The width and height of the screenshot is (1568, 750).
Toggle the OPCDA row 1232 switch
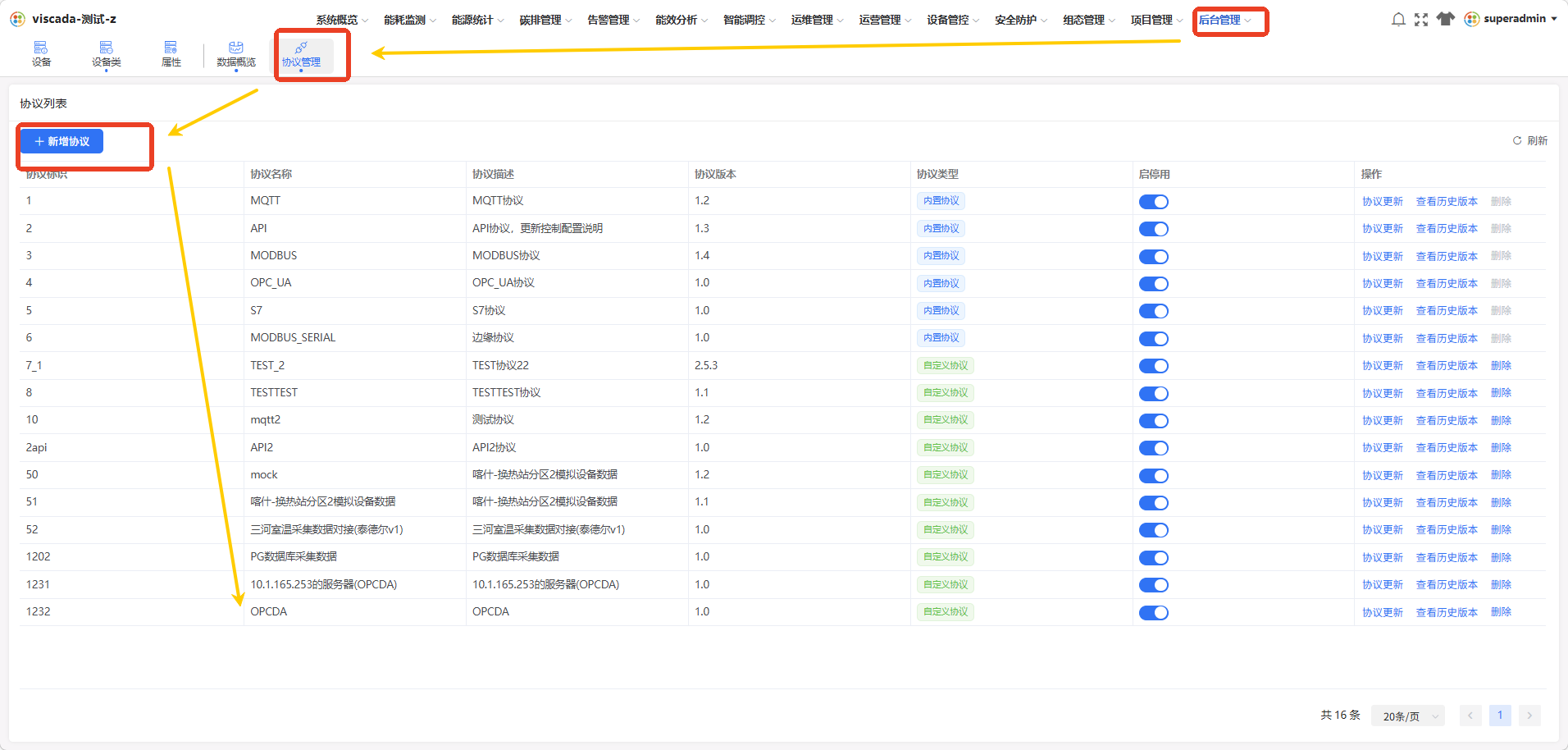(1154, 613)
